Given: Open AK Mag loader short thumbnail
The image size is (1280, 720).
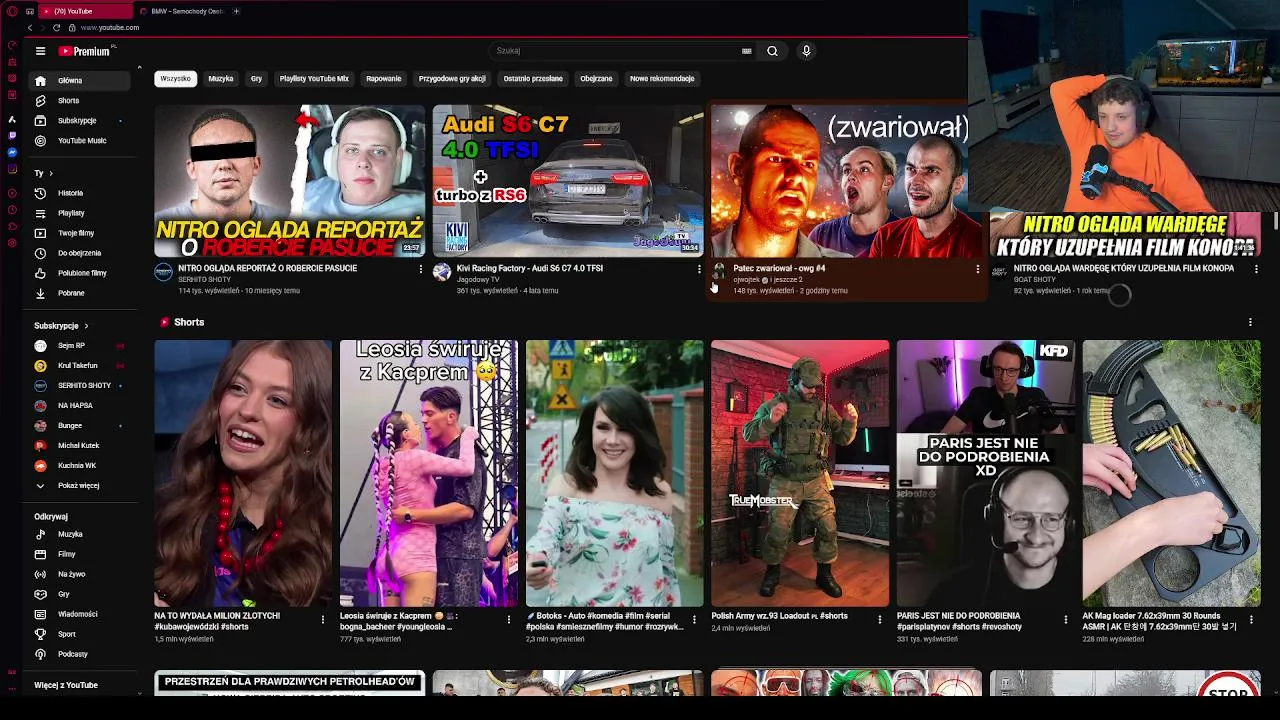Looking at the screenshot, I should click(1171, 473).
